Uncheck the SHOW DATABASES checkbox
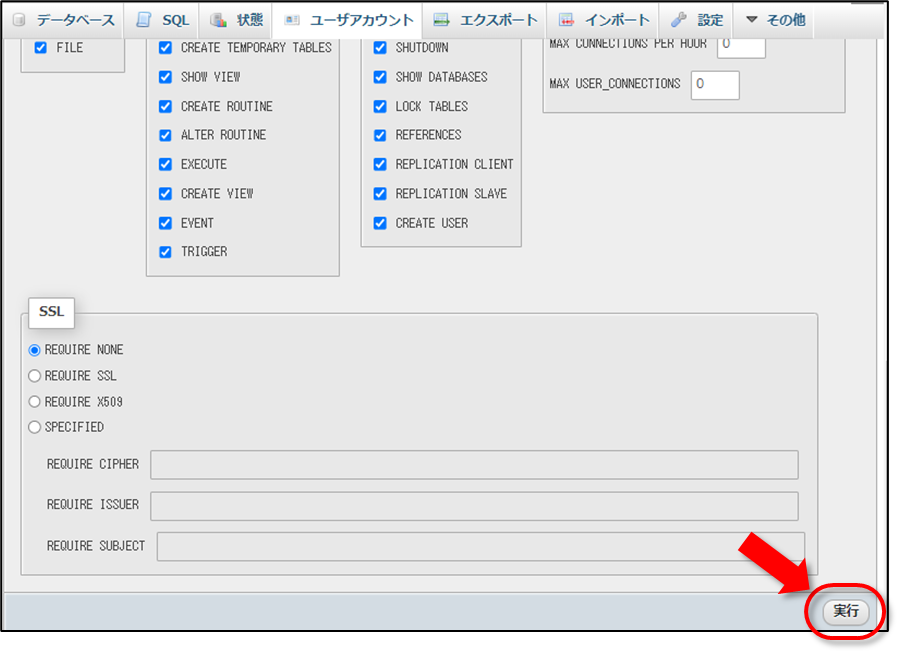The image size is (899, 653). click(380, 77)
